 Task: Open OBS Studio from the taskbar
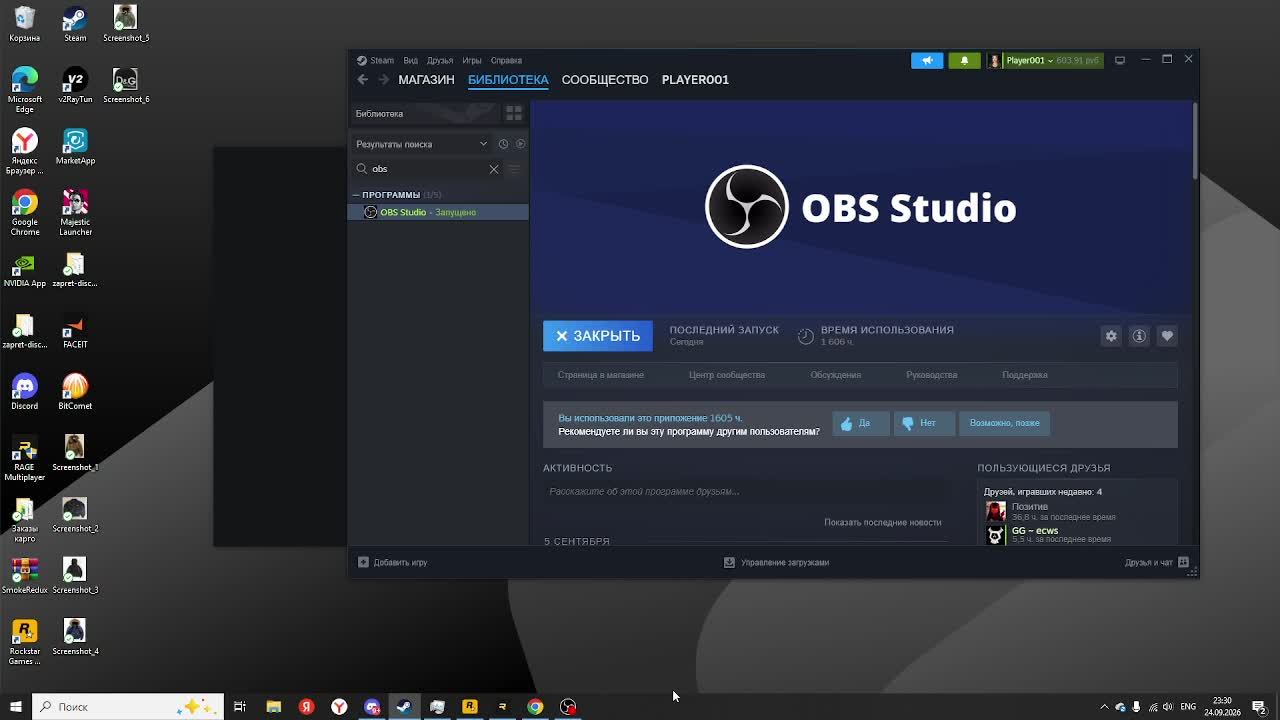click(x=568, y=707)
